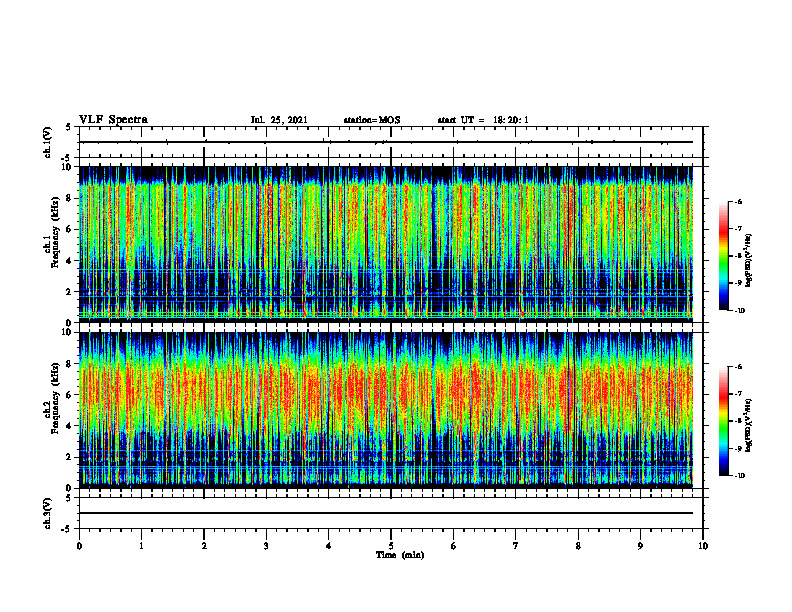Click the ch.1 voltage waveform trace
Screen dimensions: 792x612
coord(386,142)
